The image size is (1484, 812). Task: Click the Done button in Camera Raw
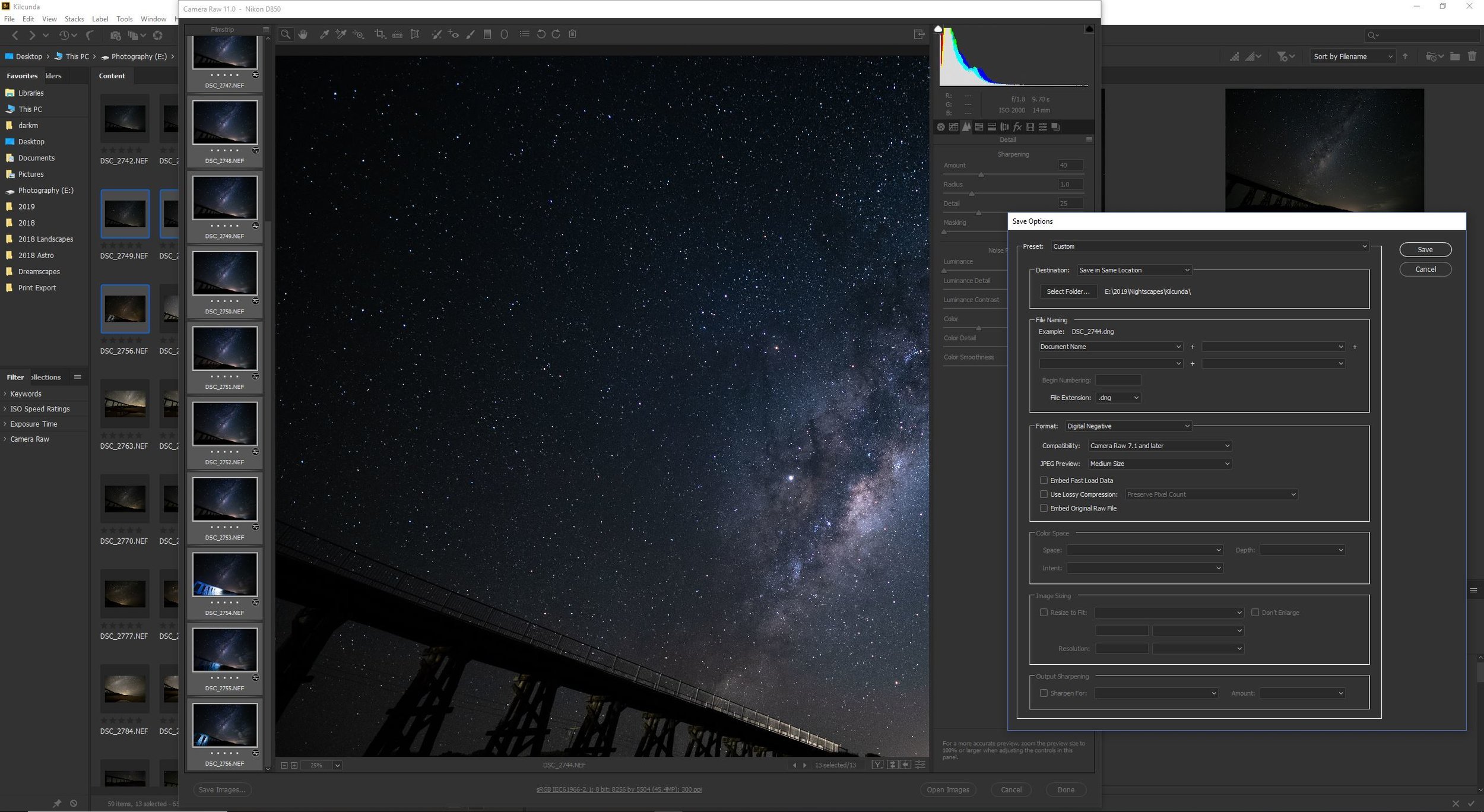[x=1066, y=789]
